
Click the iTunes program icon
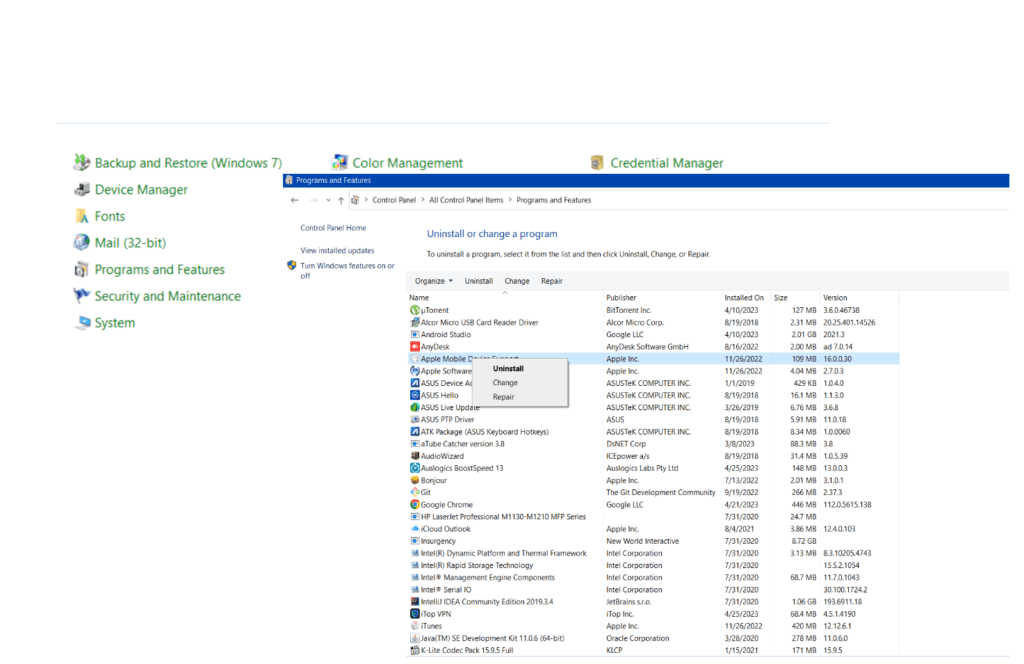pyautogui.click(x=417, y=626)
